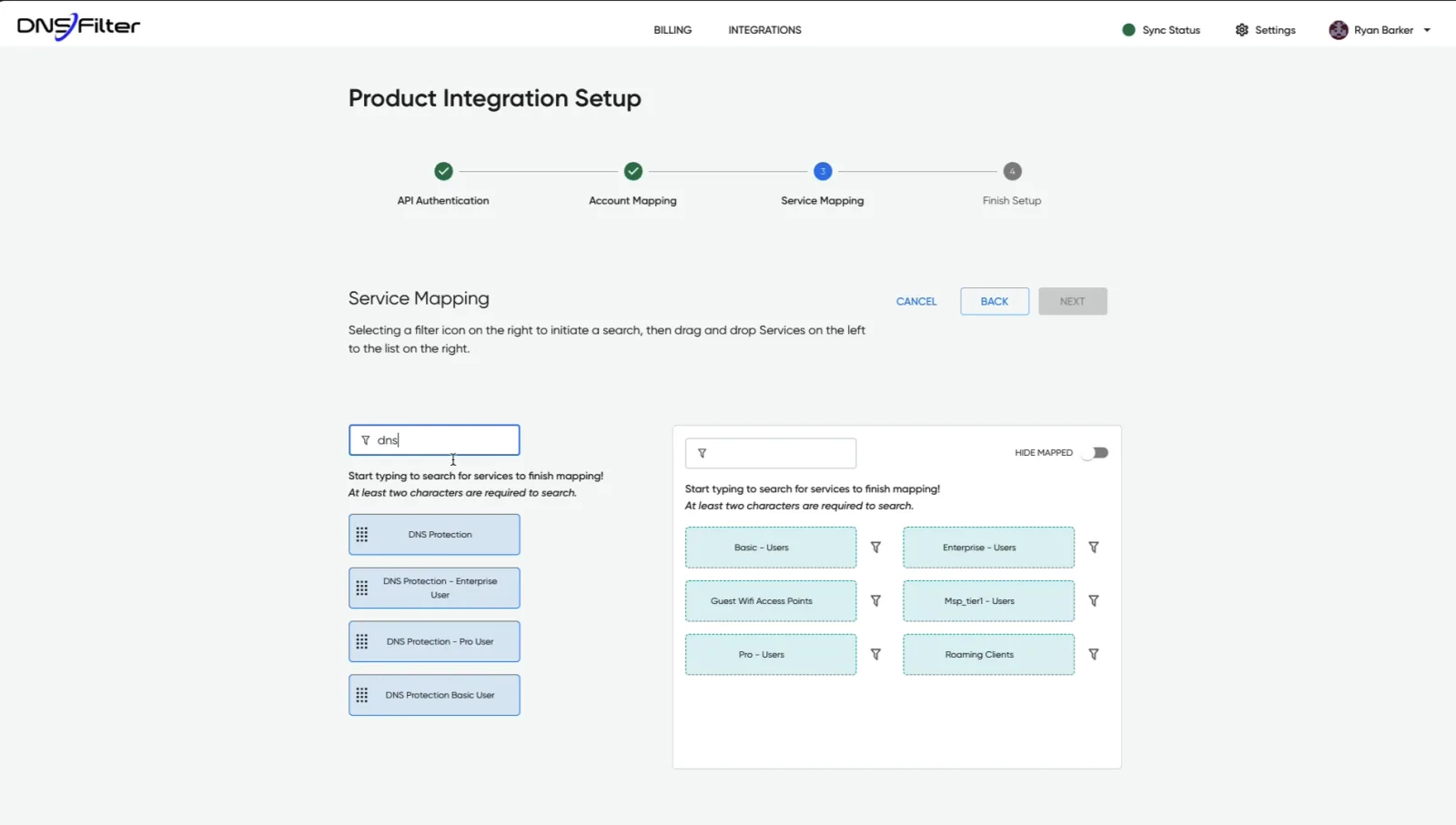Select the Msp_tier1 - Users target box
This screenshot has width=1456, height=825.
pyautogui.click(x=988, y=601)
